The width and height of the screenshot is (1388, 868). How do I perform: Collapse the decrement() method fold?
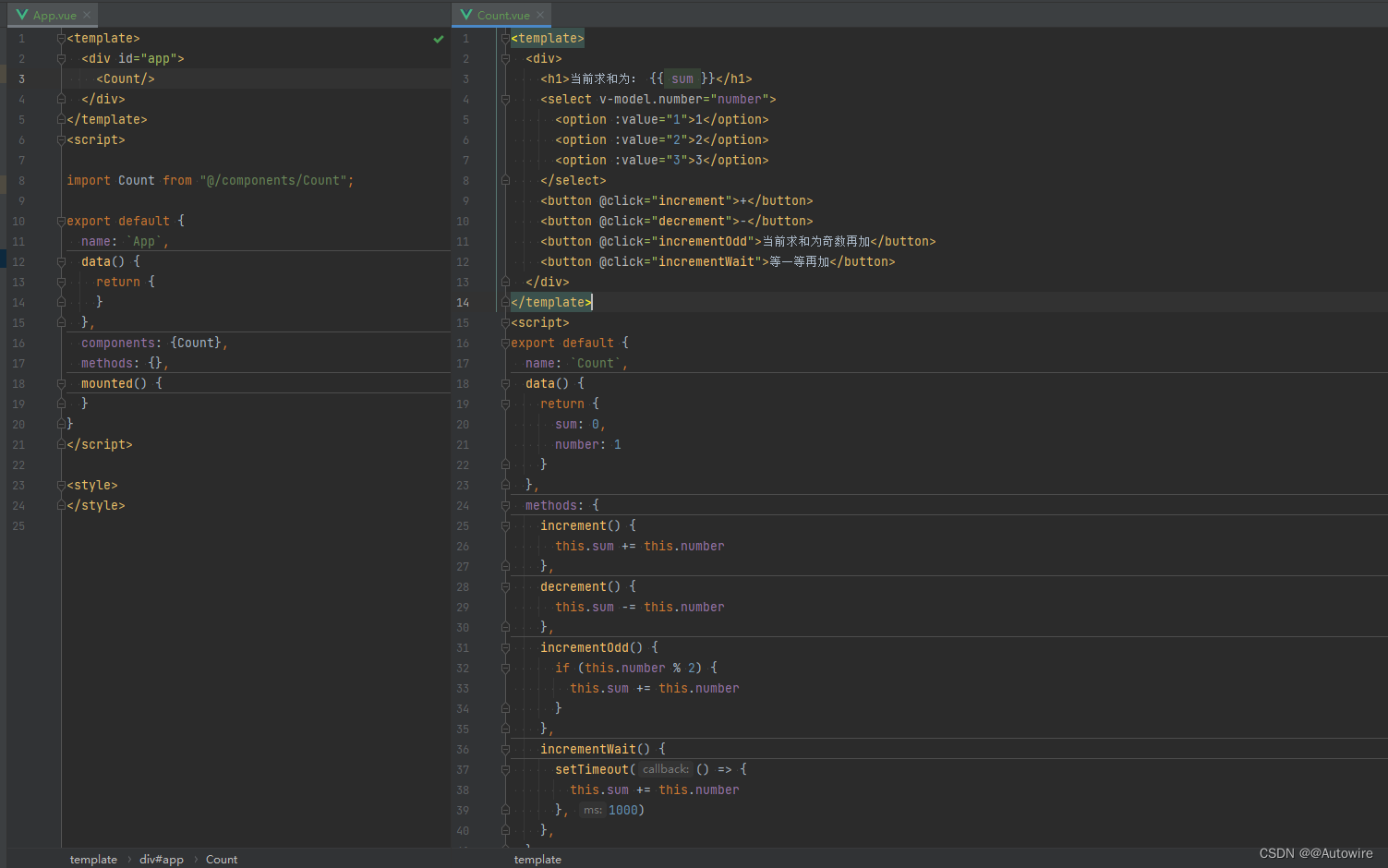coord(505,586)
